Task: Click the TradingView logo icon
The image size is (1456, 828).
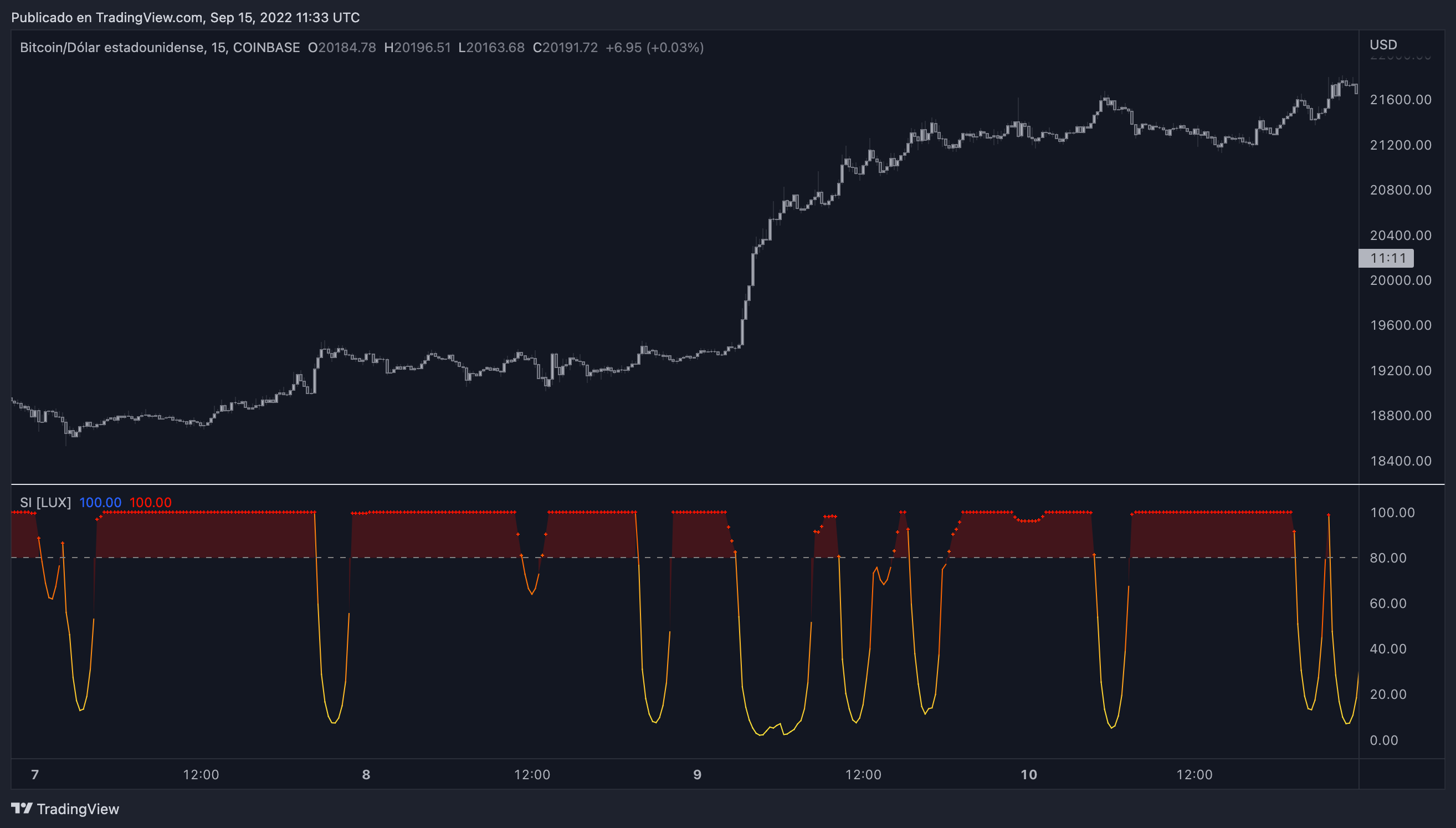Action: (22, 808)
